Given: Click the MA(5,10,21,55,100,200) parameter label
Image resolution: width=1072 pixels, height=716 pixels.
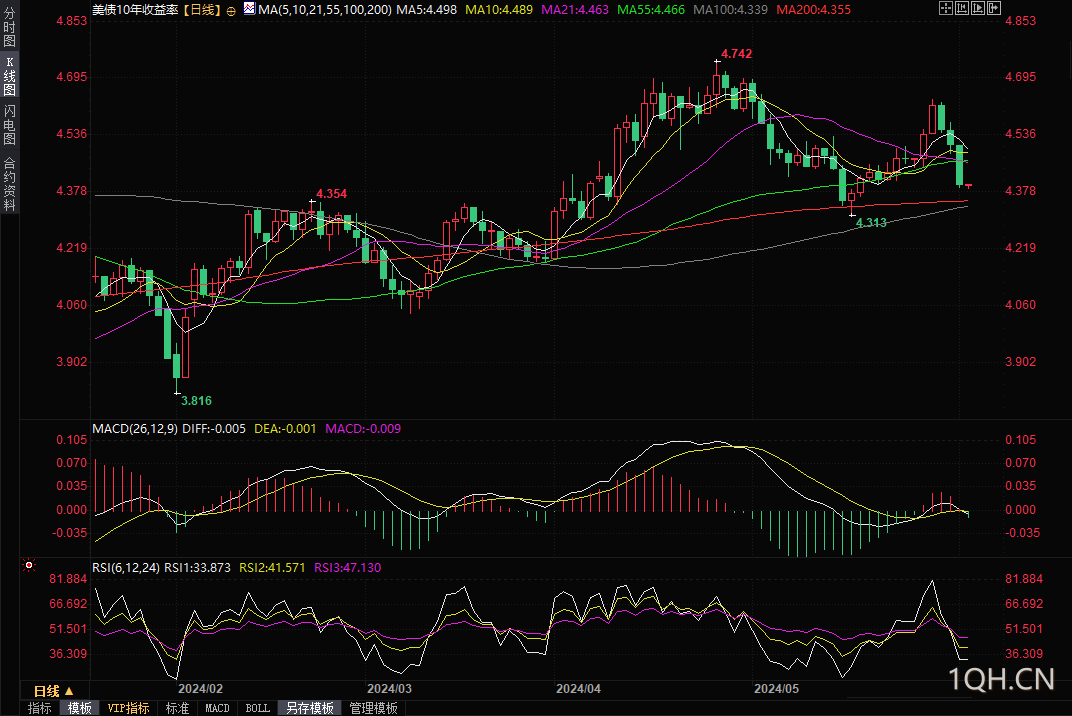Looking at the screenshot, I should click(325, 10).
